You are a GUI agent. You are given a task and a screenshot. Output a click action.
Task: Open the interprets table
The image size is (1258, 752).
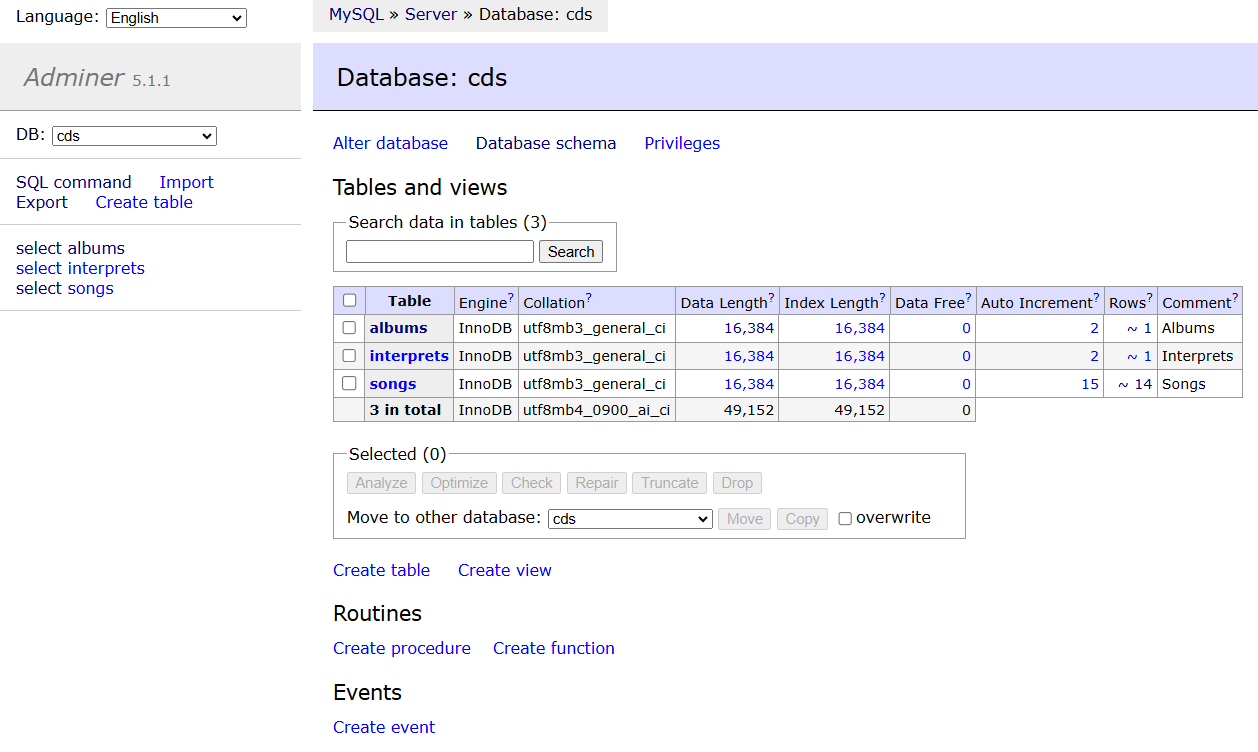click(408, 355)
